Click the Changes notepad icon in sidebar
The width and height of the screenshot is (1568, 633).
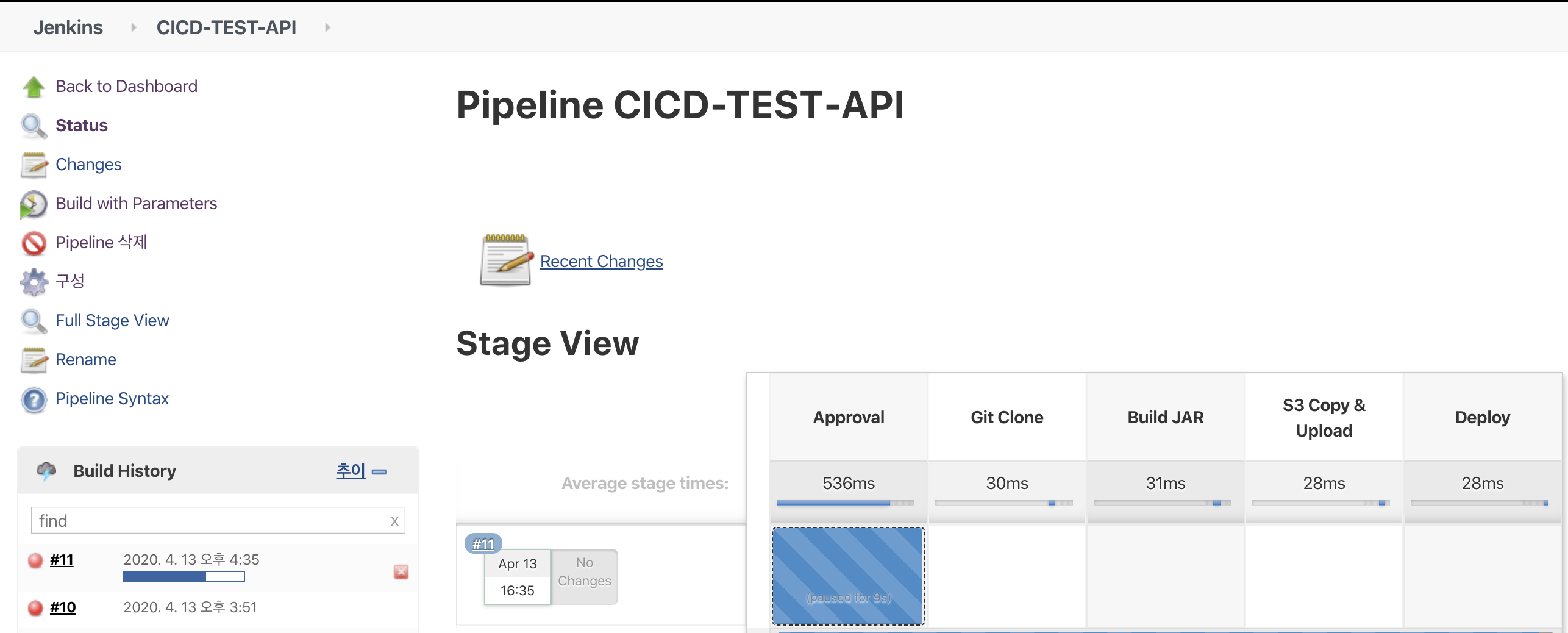pos(34,165)
